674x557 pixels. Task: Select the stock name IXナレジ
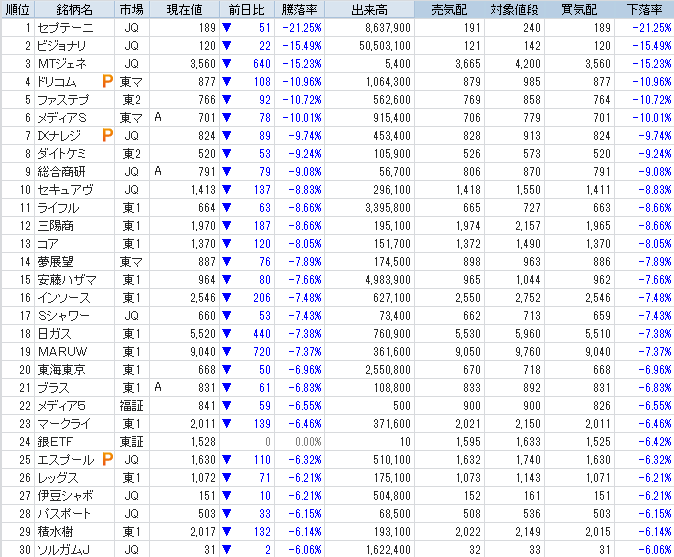(x=59, y=136)
